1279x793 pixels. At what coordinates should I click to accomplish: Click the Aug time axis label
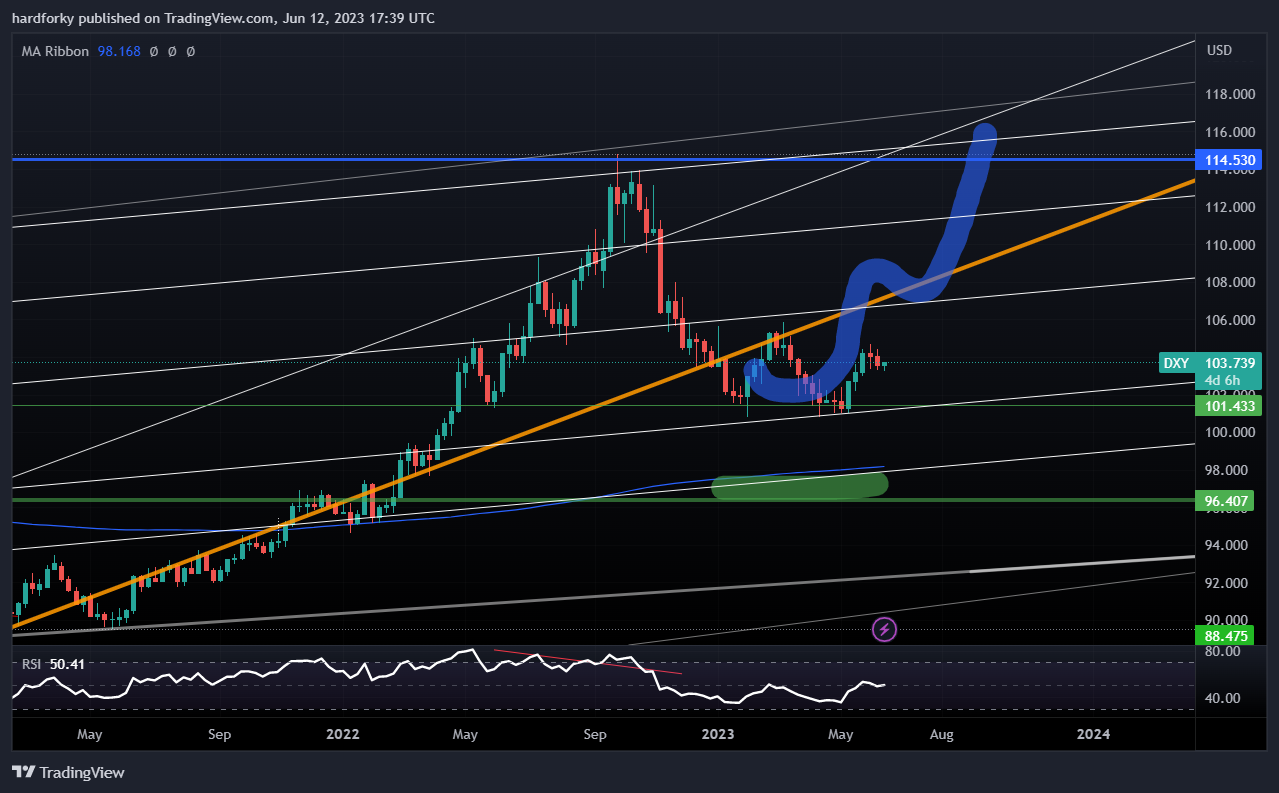pyautogui.click(x=941, y=734)
